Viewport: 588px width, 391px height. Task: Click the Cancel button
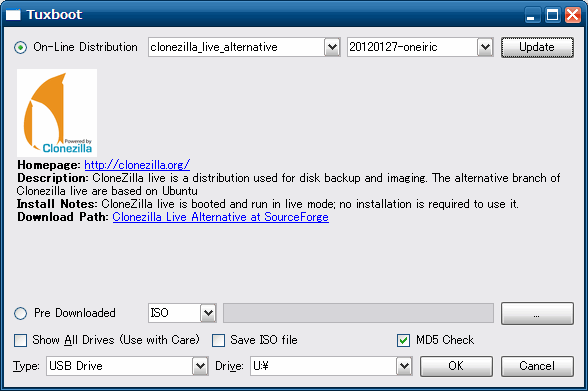(x=537, y=366)
